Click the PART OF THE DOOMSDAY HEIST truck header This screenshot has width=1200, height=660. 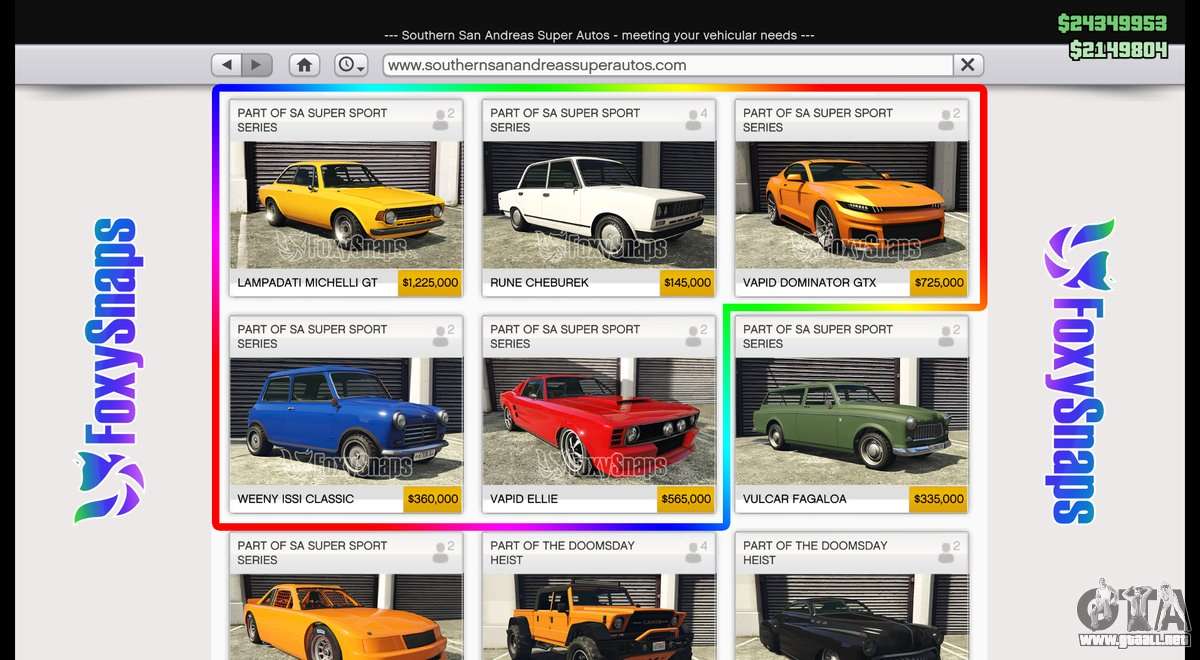click(x=562, y=553)
